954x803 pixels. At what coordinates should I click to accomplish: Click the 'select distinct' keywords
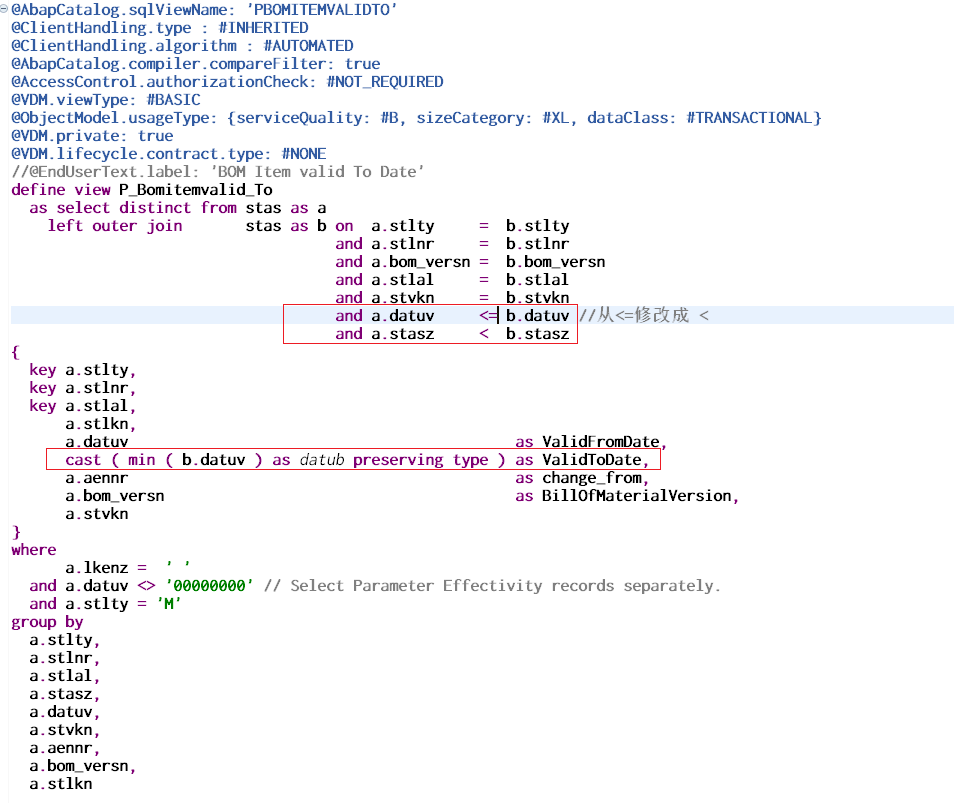124,208
